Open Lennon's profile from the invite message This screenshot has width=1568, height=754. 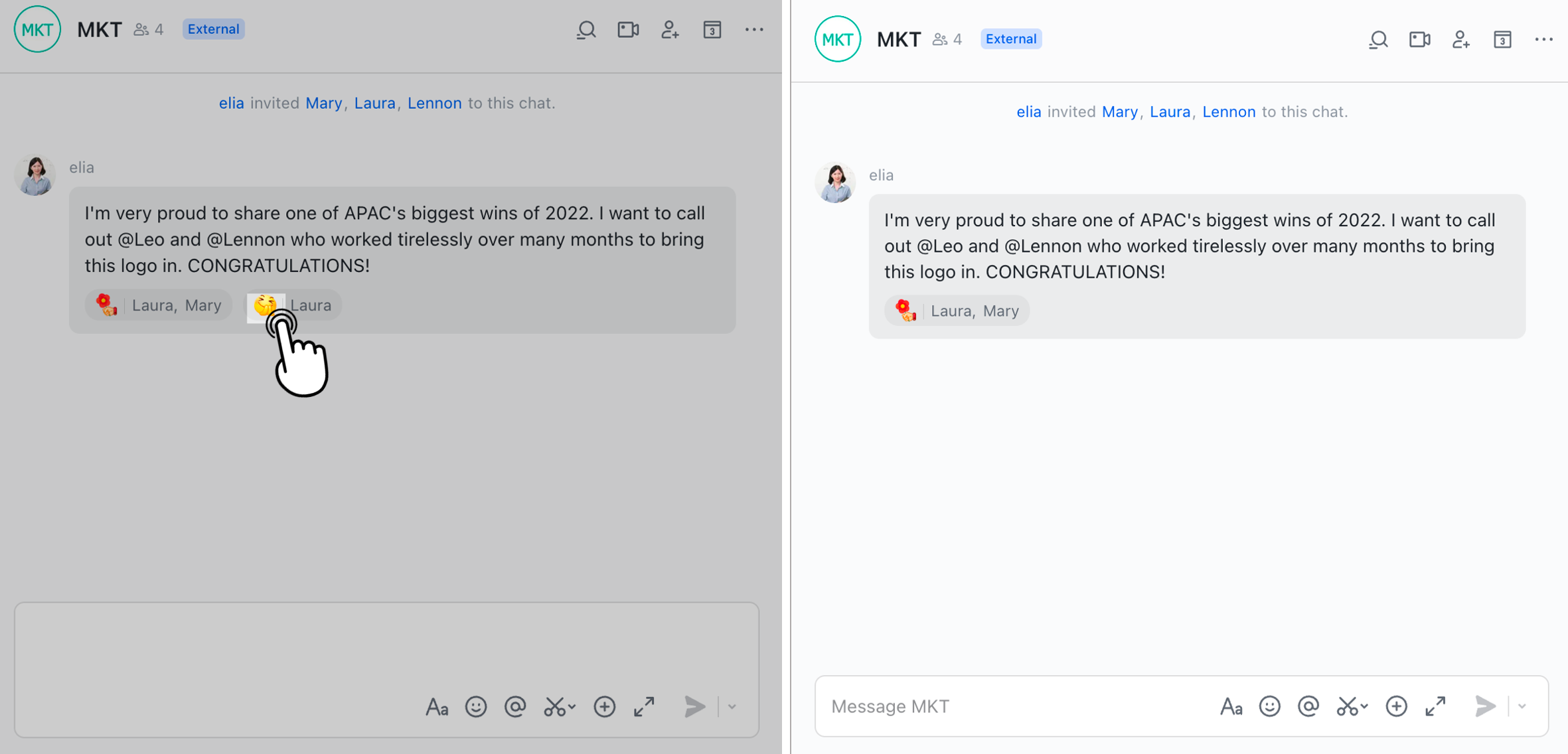coord(435,103)
